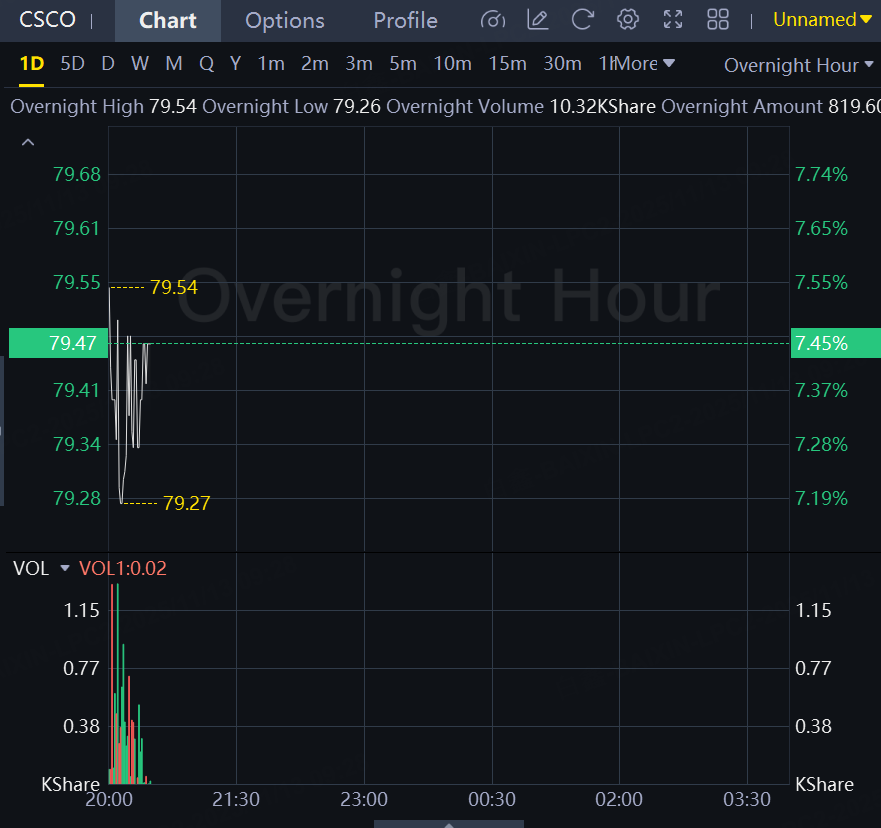Switch to the Options tab

click(284, 20)
